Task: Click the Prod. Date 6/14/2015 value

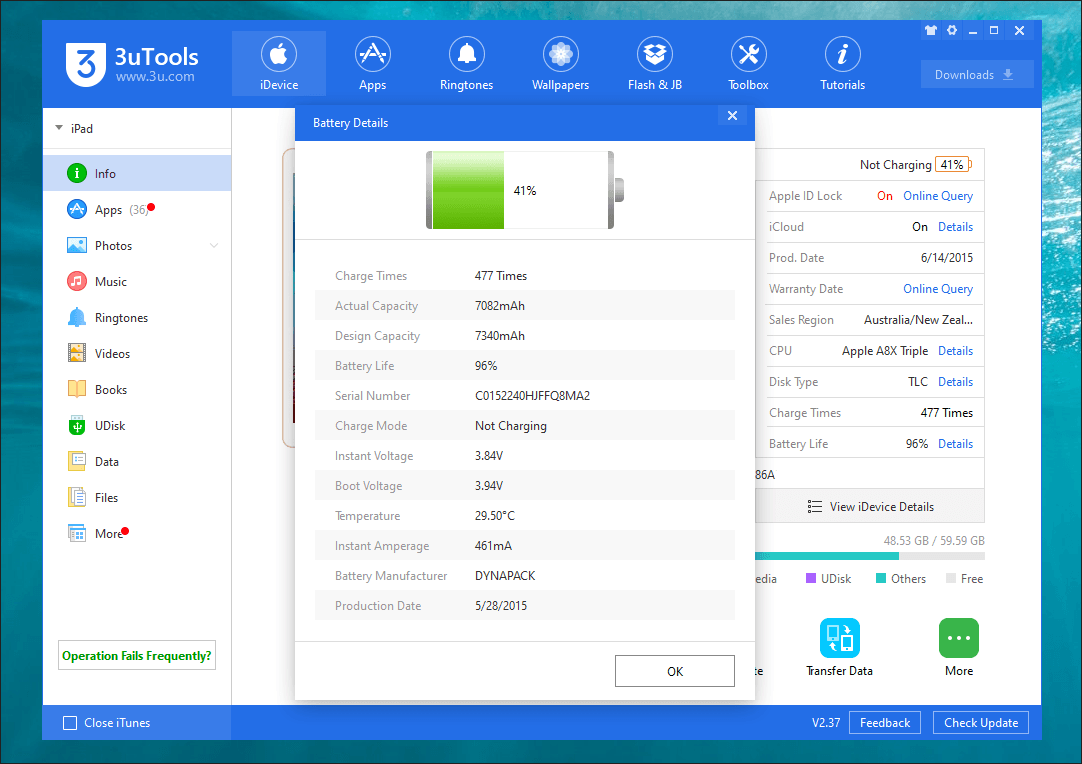Action: pyautogui.click(x=947, y=257)
